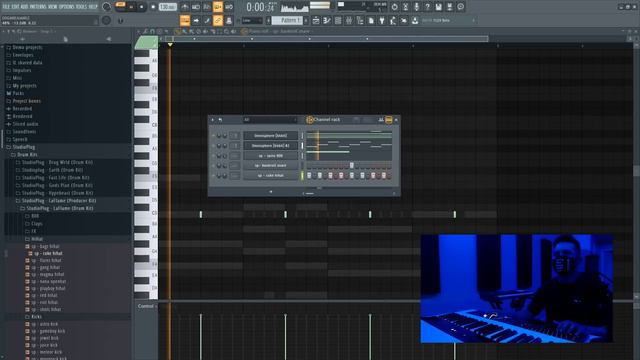The width and height of the screenshot is (640, 360).
Task: Click the Channel rack title icon
Action: [x=310, y=120]
